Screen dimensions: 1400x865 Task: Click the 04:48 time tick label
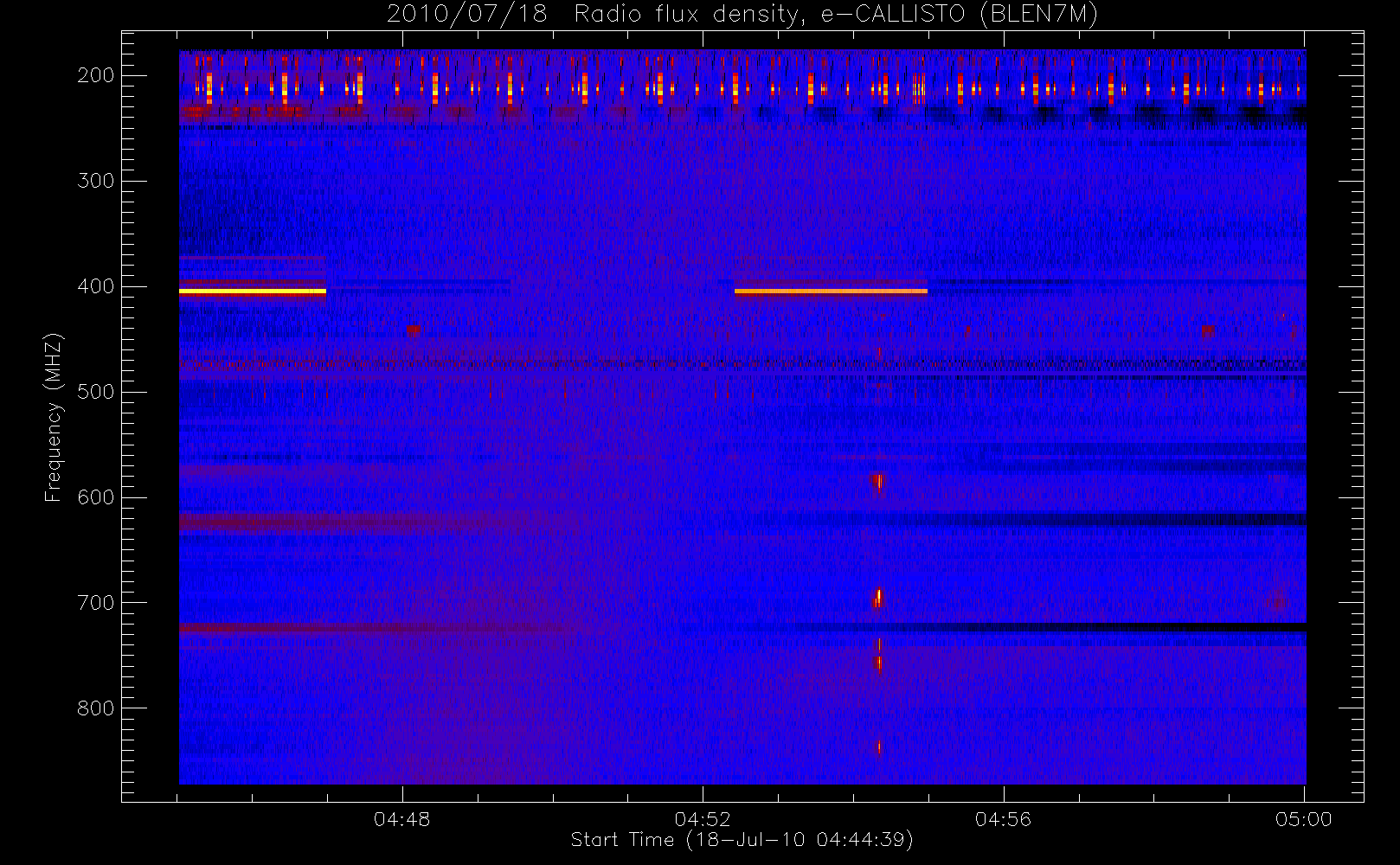click(402, 818)
